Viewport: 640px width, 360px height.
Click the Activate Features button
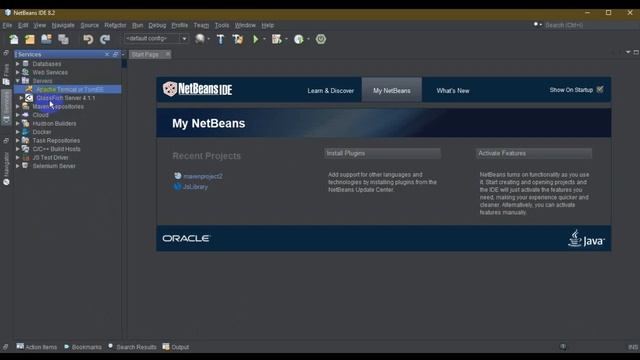(x=534, y=153)
